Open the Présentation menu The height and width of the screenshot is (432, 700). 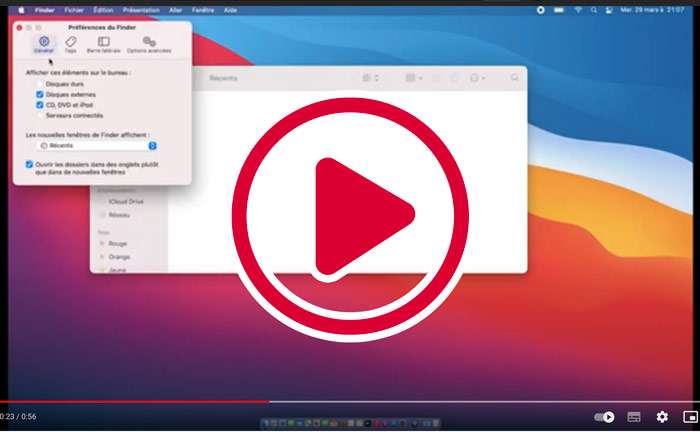pos(141,10)
